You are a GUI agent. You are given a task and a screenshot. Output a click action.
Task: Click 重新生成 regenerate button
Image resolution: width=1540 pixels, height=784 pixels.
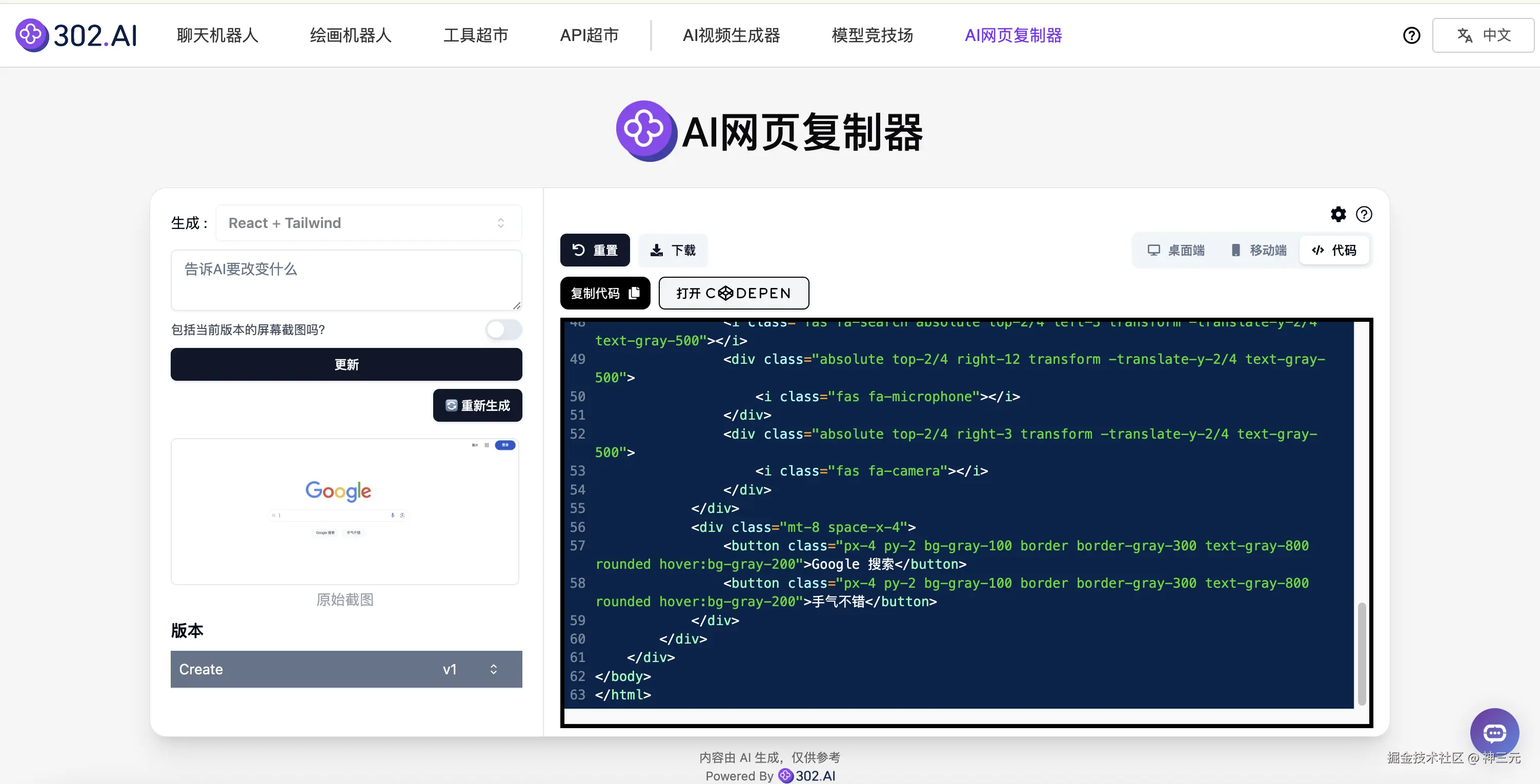(x=477, y=405)
